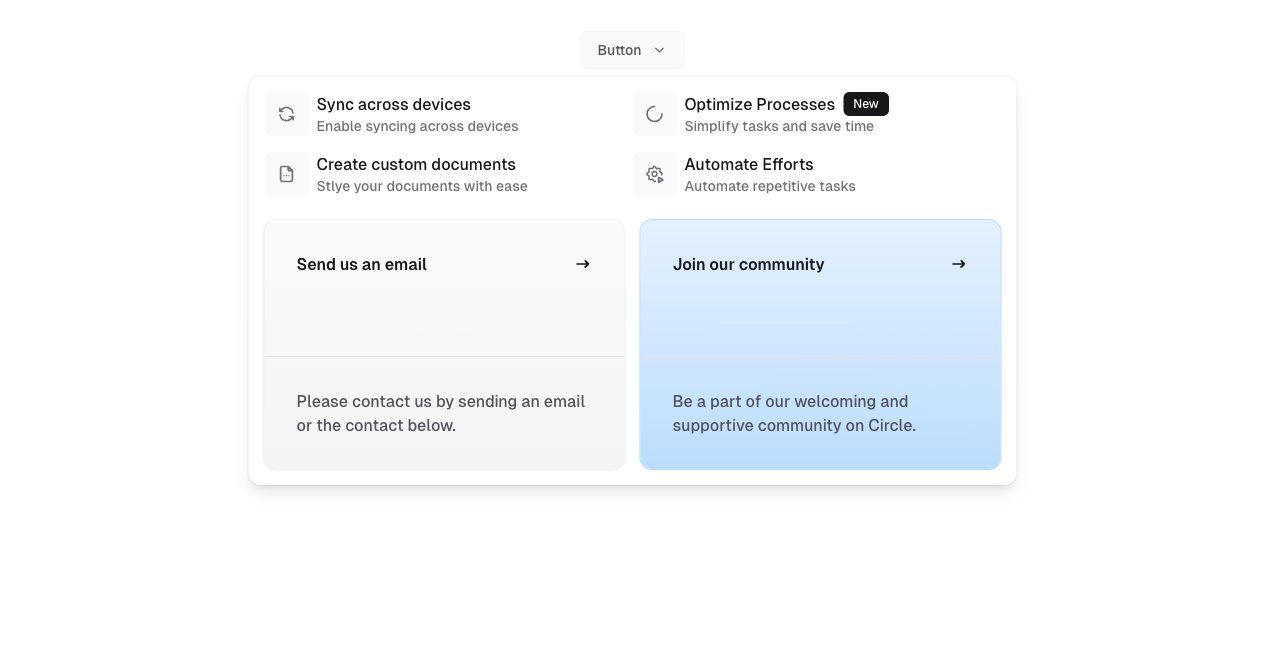Click the sync arrows icon
Screen dimensions: 1265x650
tap(286, 115)
